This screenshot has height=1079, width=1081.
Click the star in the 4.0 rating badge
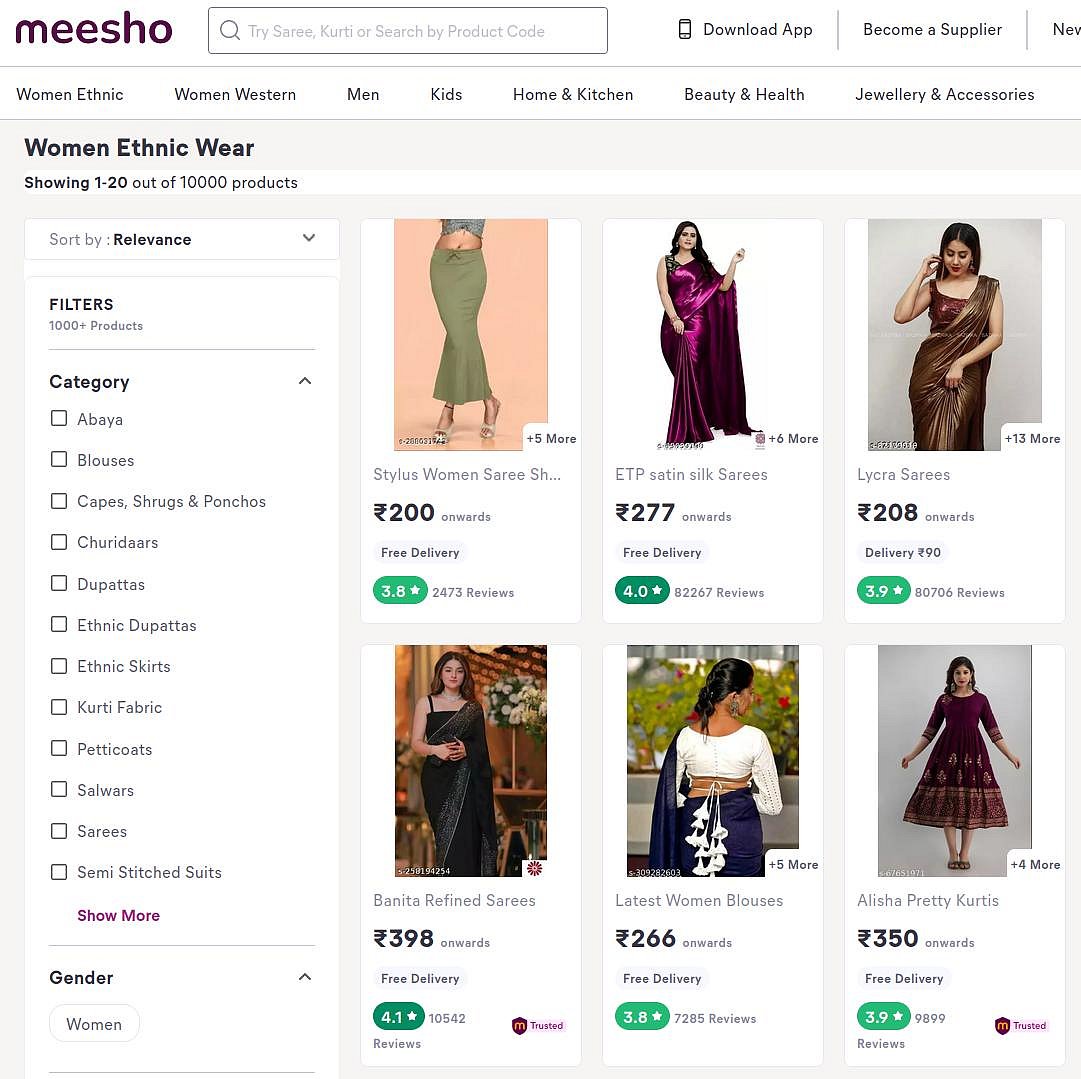point(655,590)
